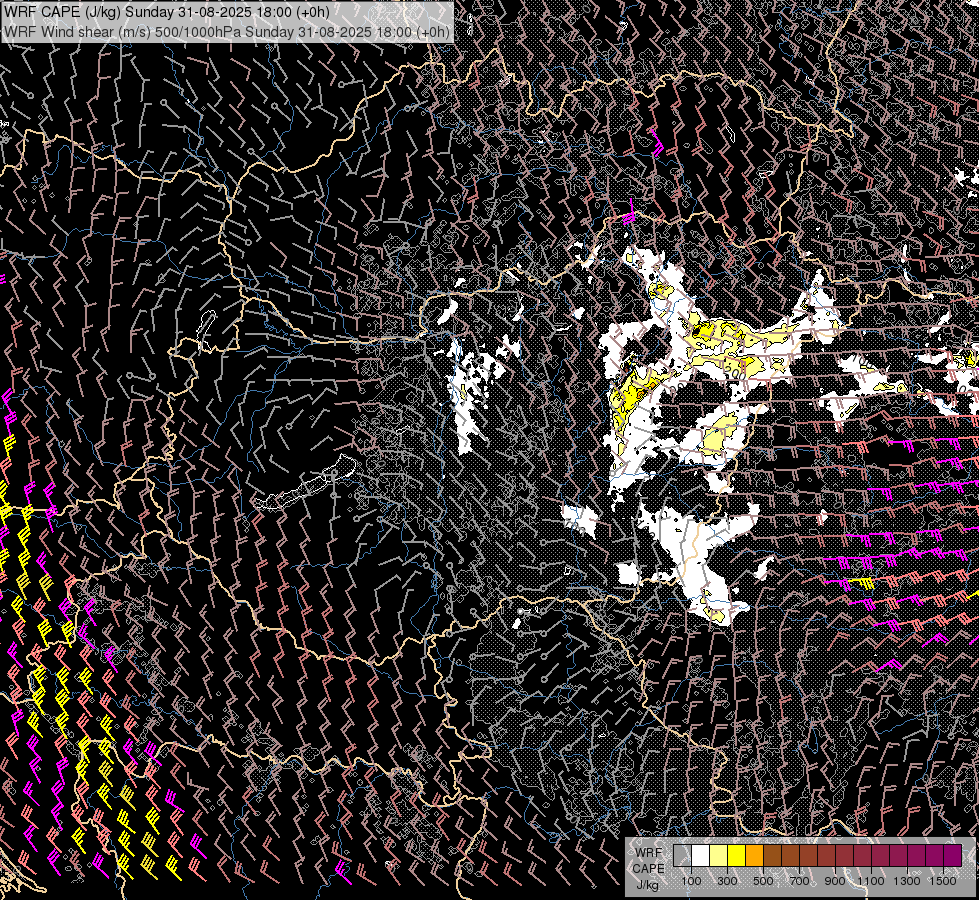The image size is (979, 900).
Task: Click the legend value 700
Action: click(799, 881)
